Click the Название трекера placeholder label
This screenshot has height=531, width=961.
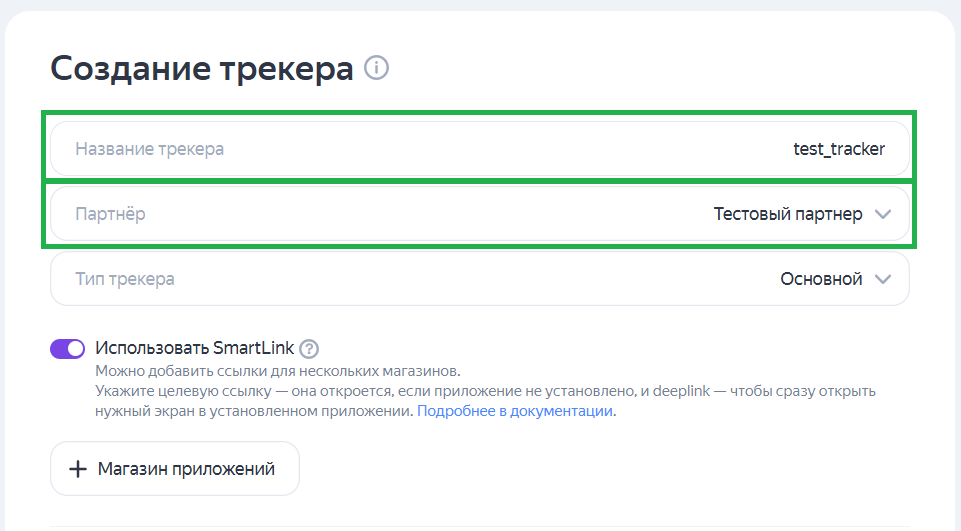pyautogui.click(x=150, y=149)
